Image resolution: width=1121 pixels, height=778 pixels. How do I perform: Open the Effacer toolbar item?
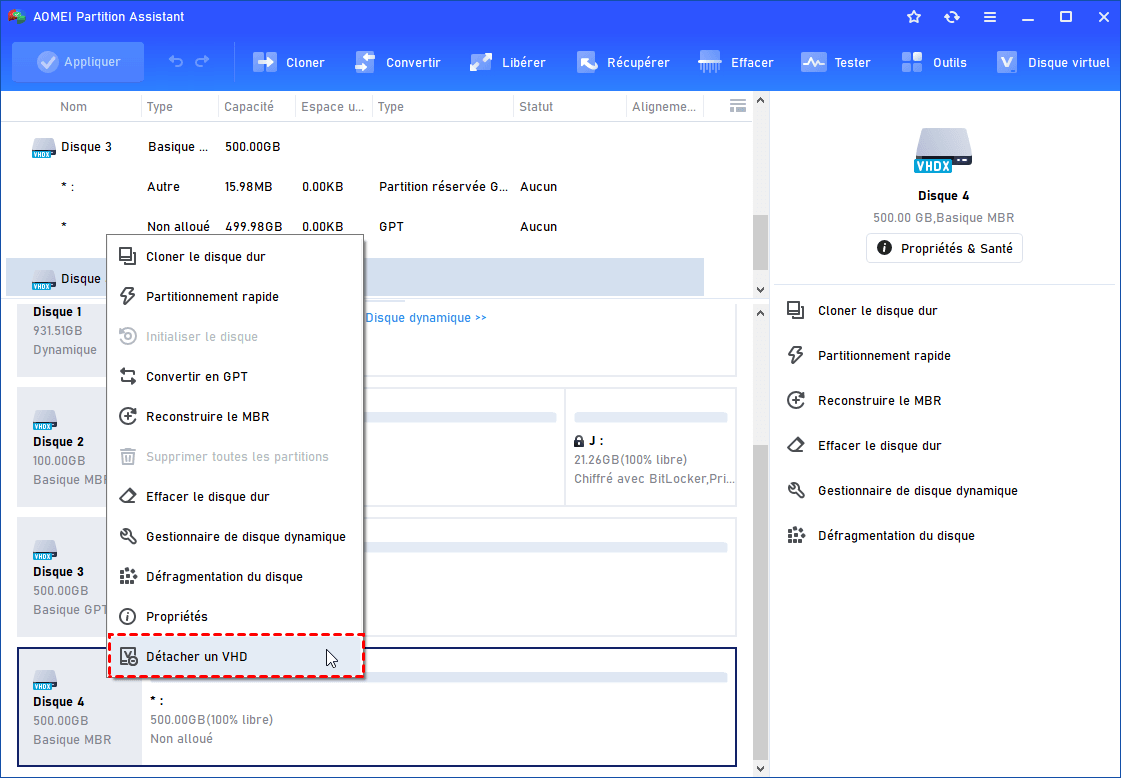[736, 63]
